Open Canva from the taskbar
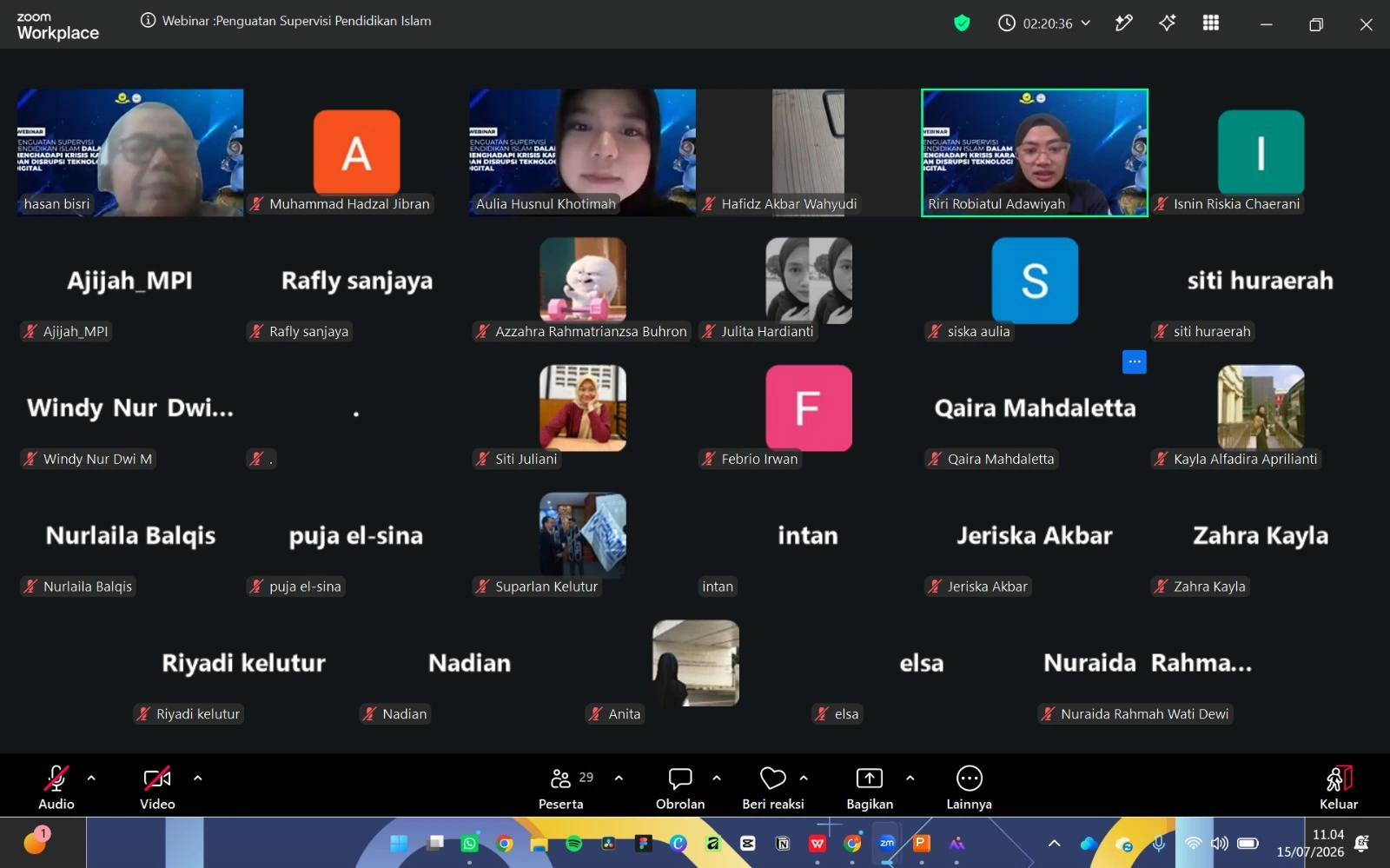The height and width of the screenshot is (868, 1390). coord(678,843)
